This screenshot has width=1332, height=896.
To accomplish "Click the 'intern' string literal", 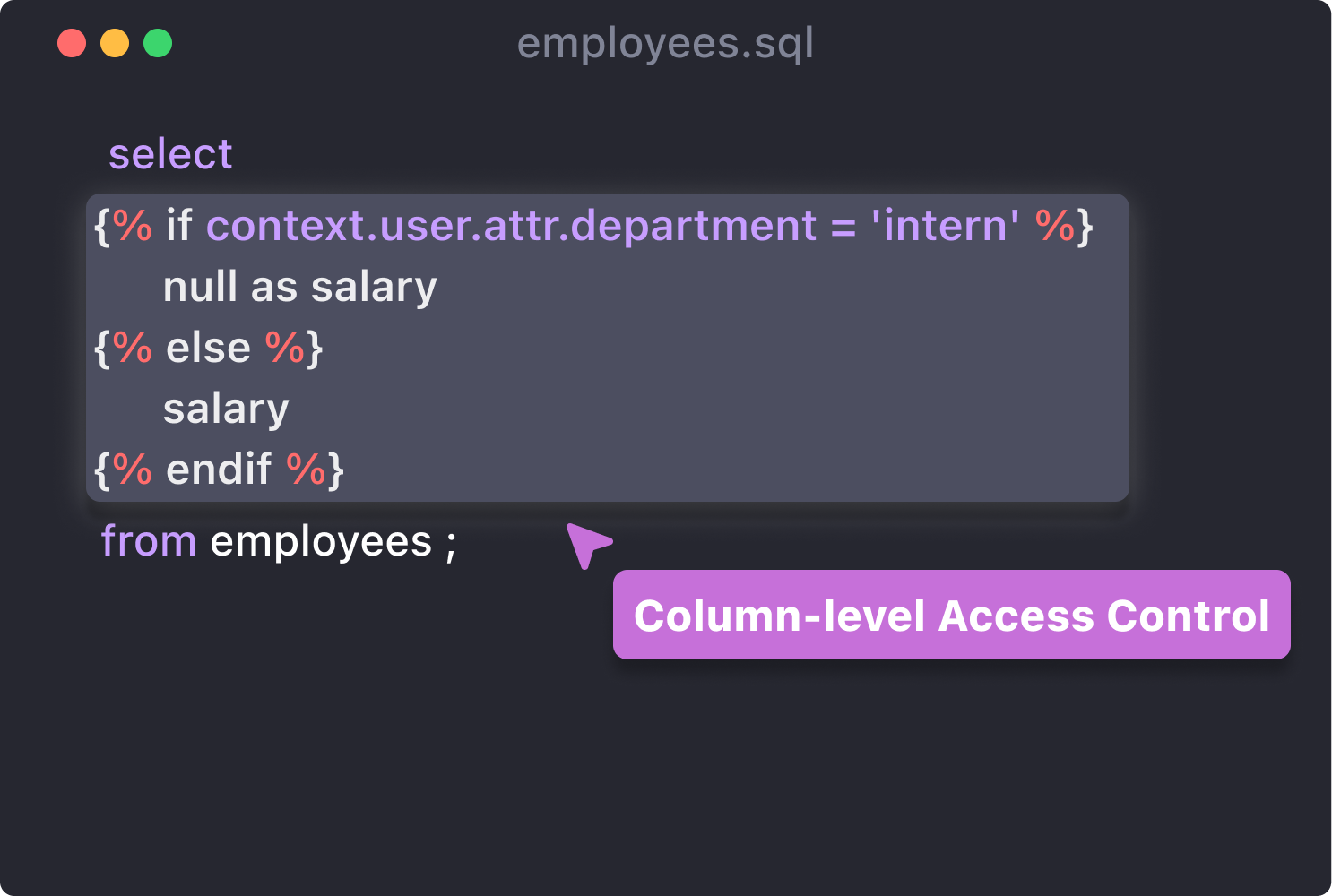I will tap(946, 225).
